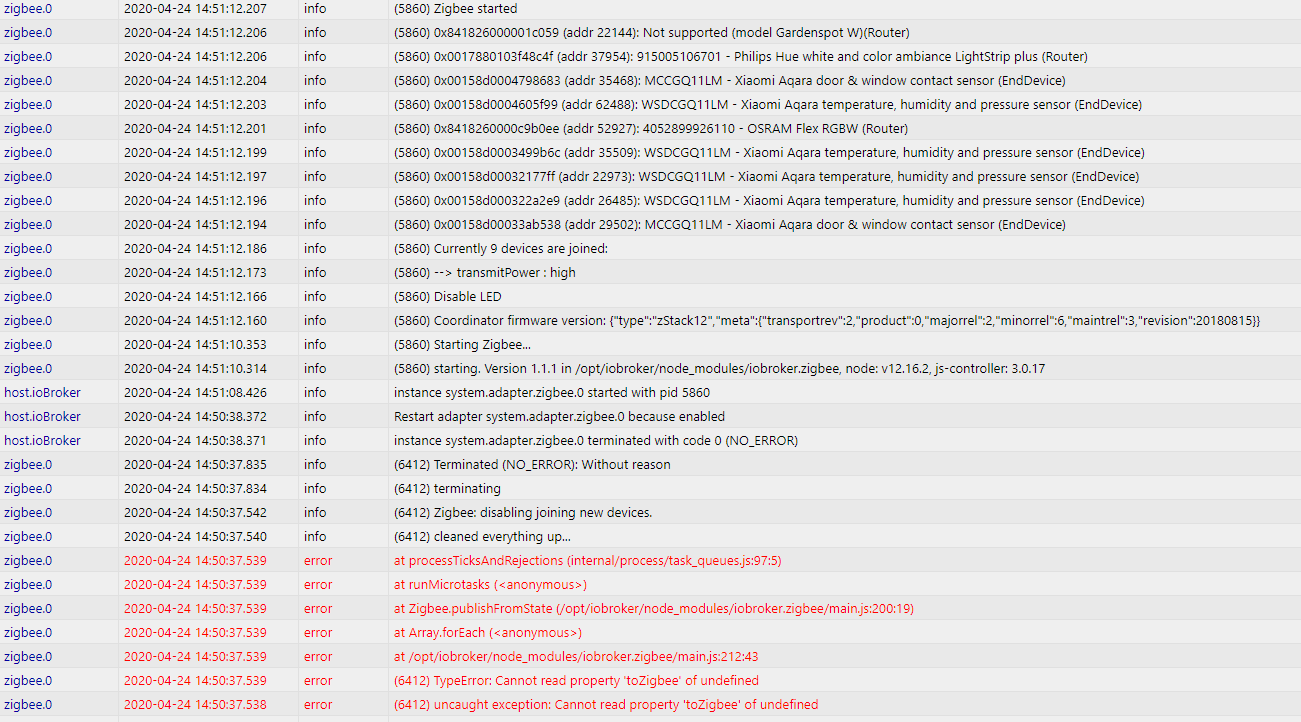Click the 'transmitPower : high' message
This screenshot has height=722, width=1301.
(484, 273)
